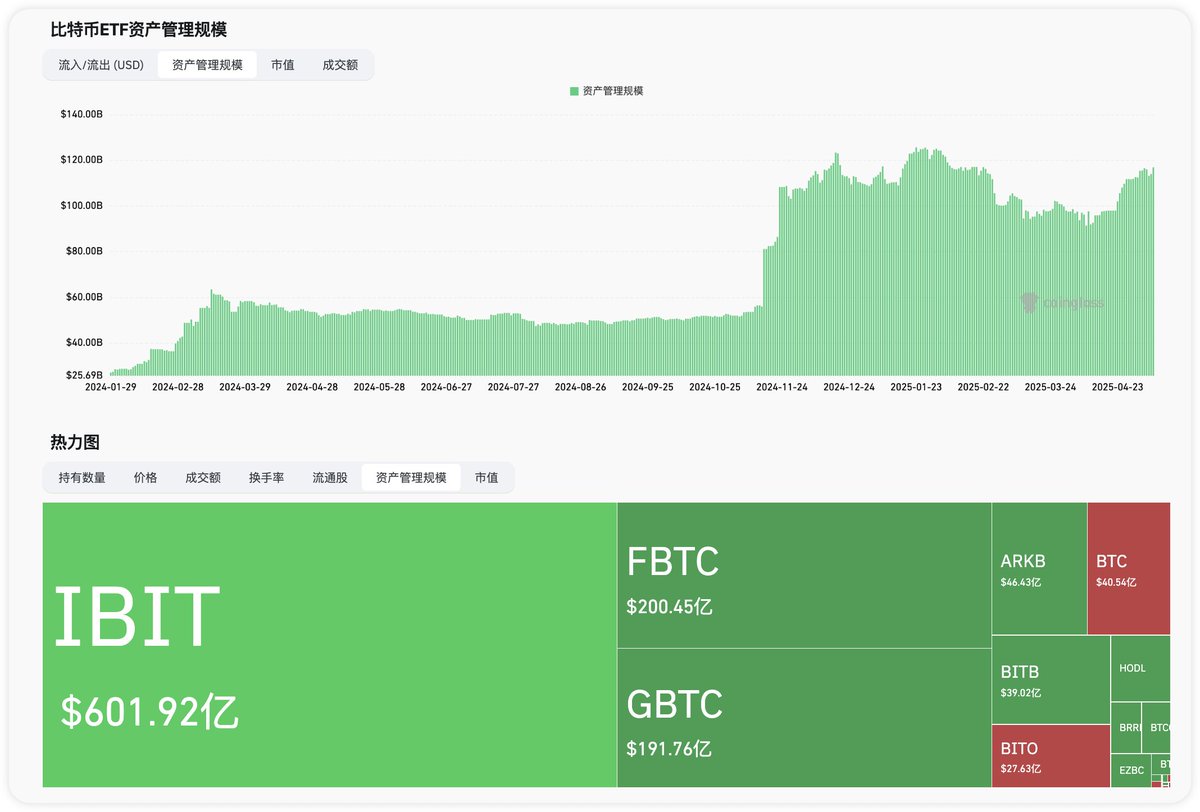Click the $200.45亿 value text
Screen dimensions: 1200x812
pyautogui.click(x=670, y=606)
